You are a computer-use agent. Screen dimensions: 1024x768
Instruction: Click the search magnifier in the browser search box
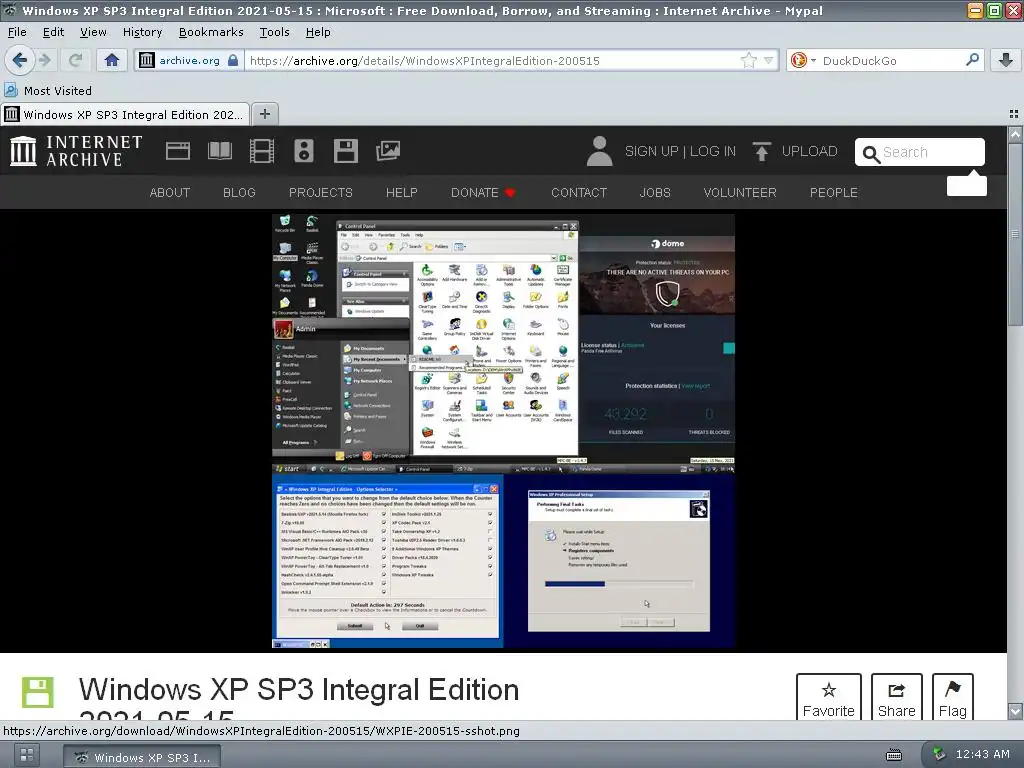pos(972,60)
